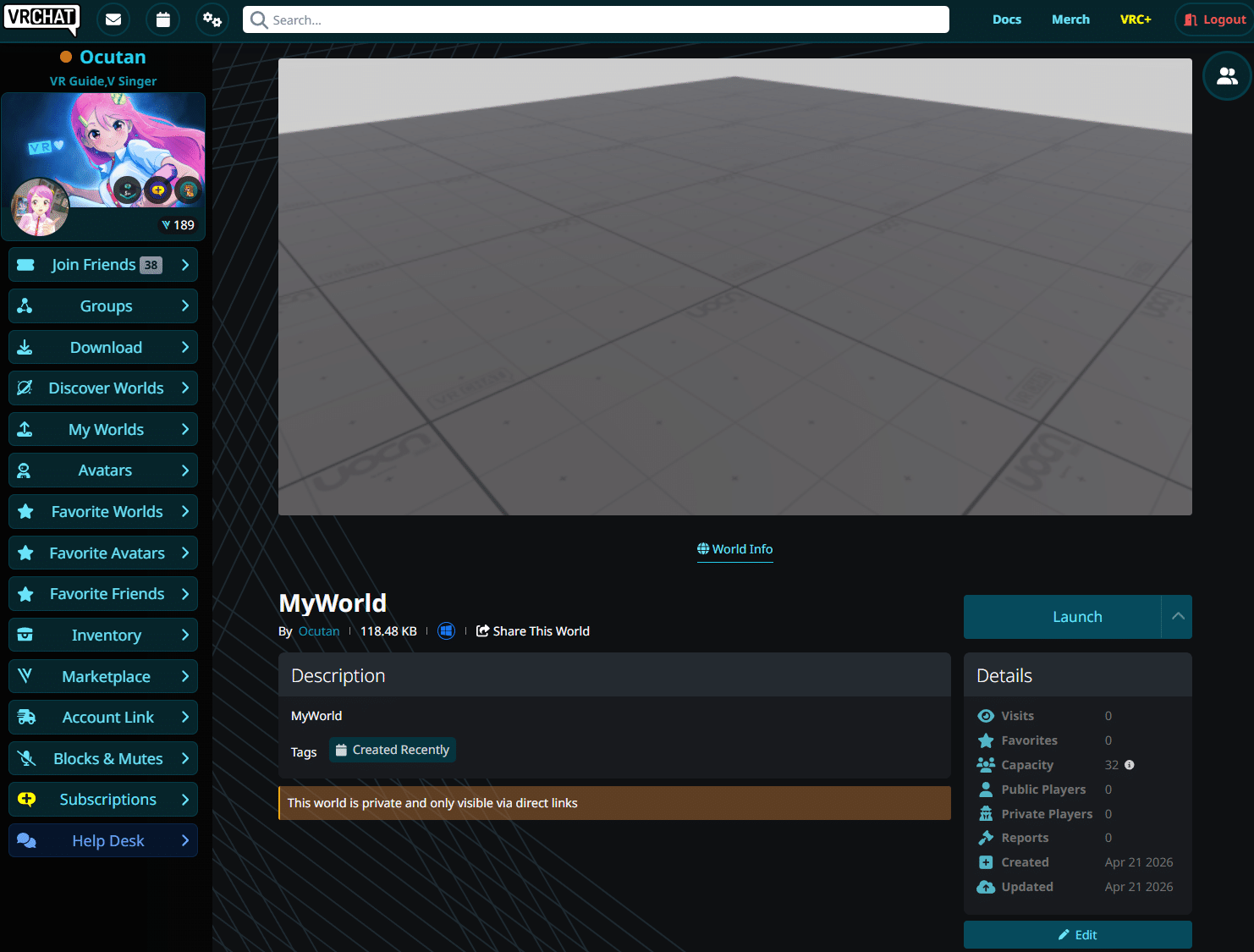Expand Help Desk chevron arrow

click(x=184, y=841)
